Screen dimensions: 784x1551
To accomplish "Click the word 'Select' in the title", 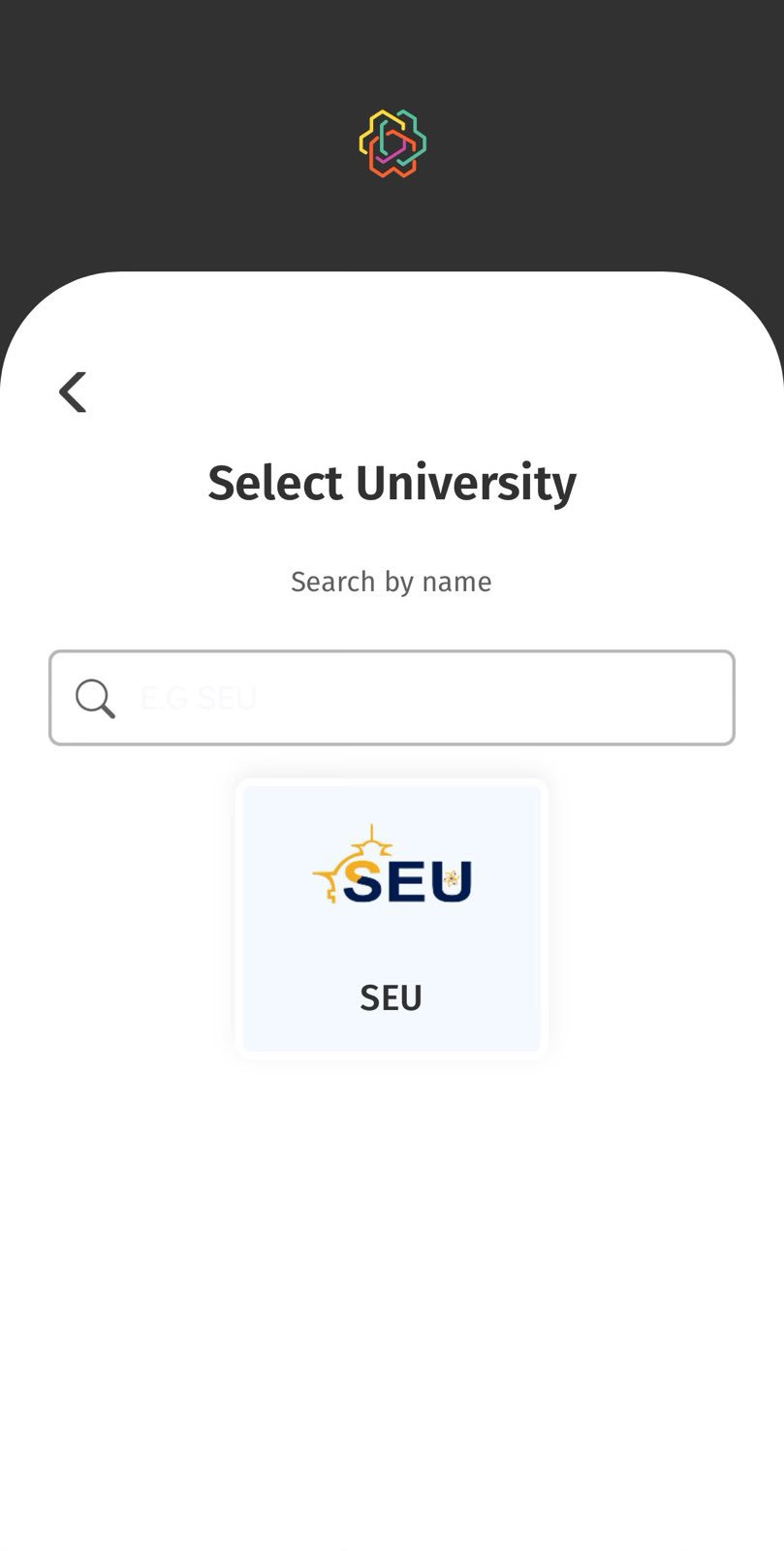I will point(275,483).
